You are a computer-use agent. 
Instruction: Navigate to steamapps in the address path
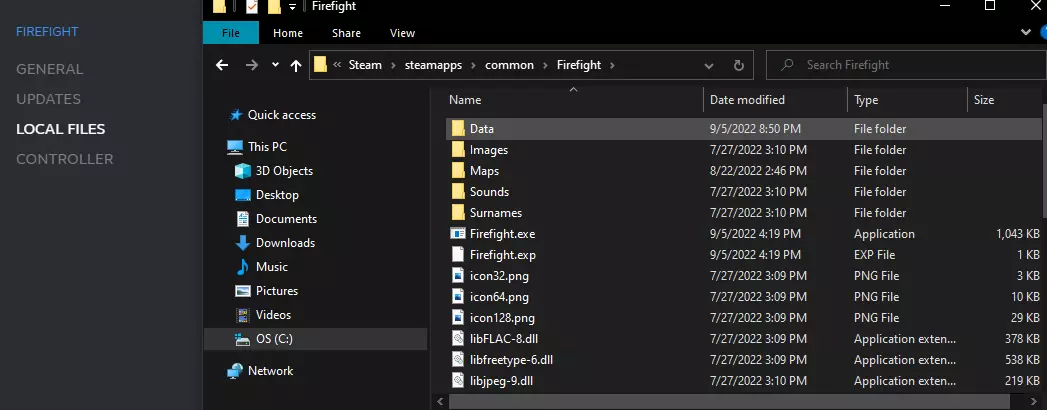(434, 65)
